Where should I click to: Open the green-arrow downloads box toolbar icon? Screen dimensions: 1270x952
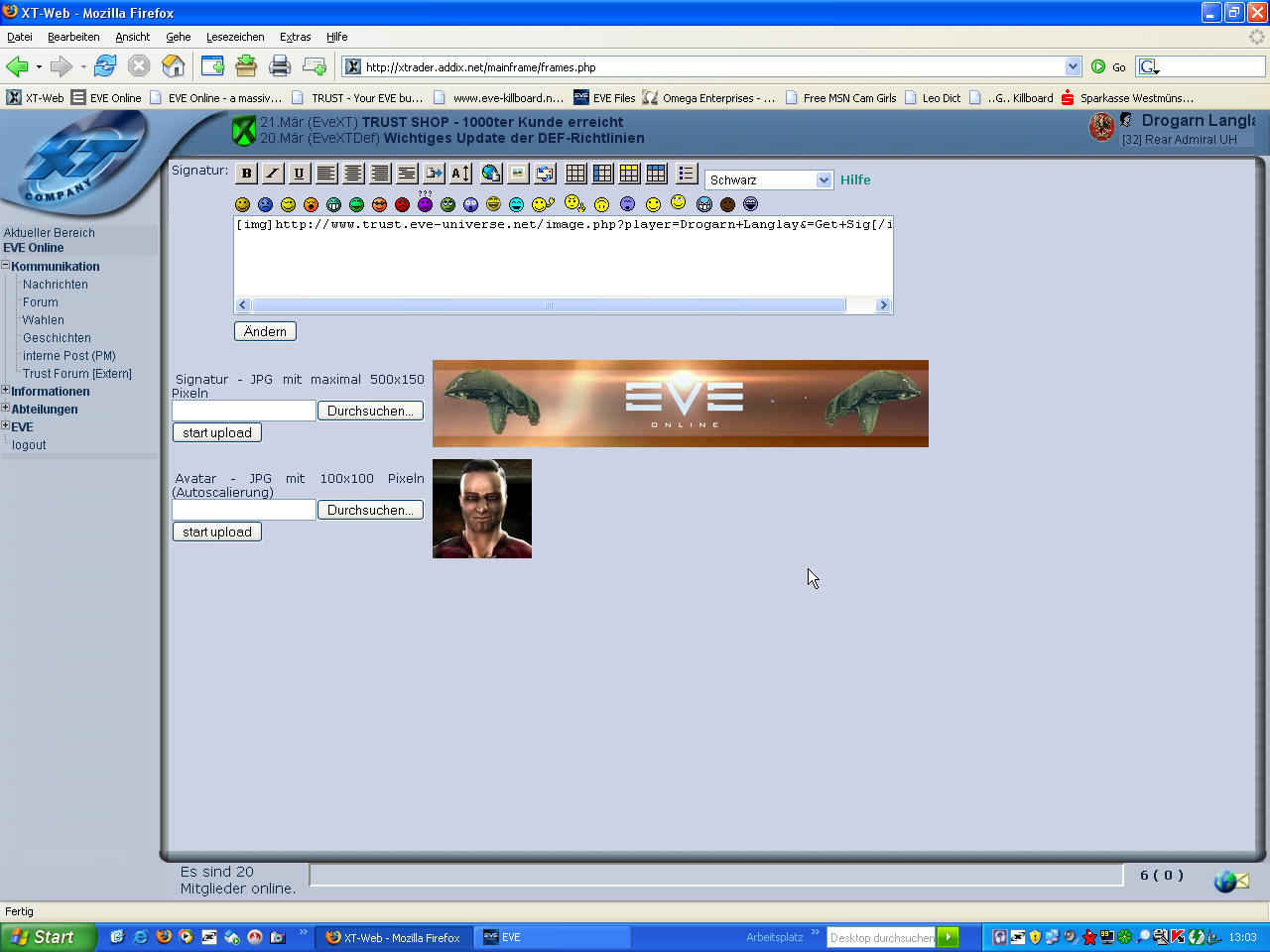(x=246, y=66)
